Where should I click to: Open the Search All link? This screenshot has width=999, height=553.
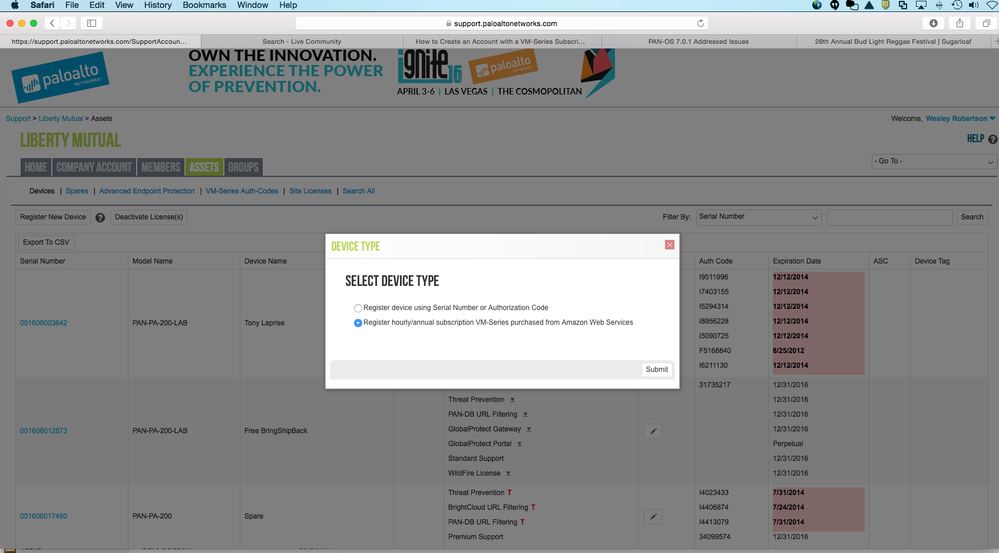click(x=359, y=191)
